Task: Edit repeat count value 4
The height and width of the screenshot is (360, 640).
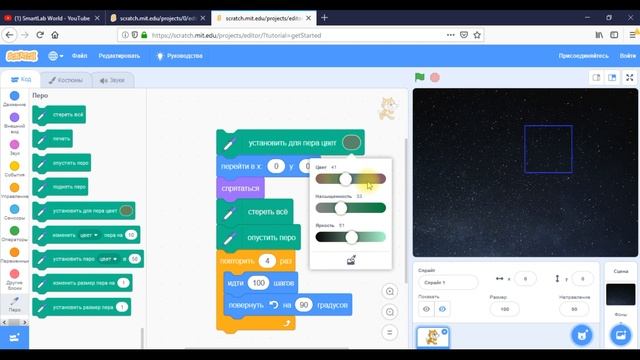Action: point(267,261)
